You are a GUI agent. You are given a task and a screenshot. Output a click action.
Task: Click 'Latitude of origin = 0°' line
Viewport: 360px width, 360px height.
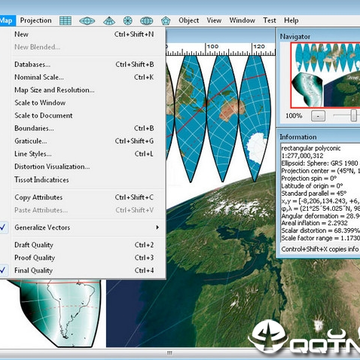pos(313,186)
